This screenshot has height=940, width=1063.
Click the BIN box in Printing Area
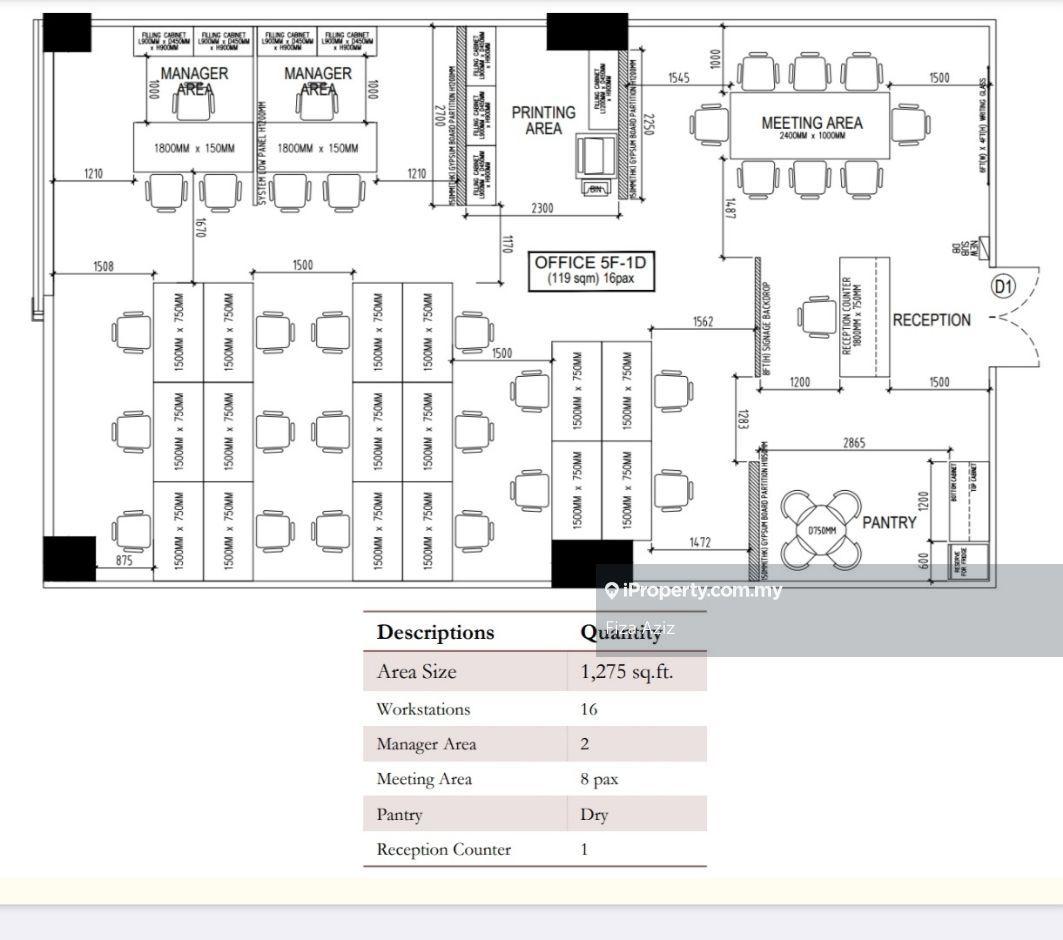pyautogui.click(x=596, y=188)
